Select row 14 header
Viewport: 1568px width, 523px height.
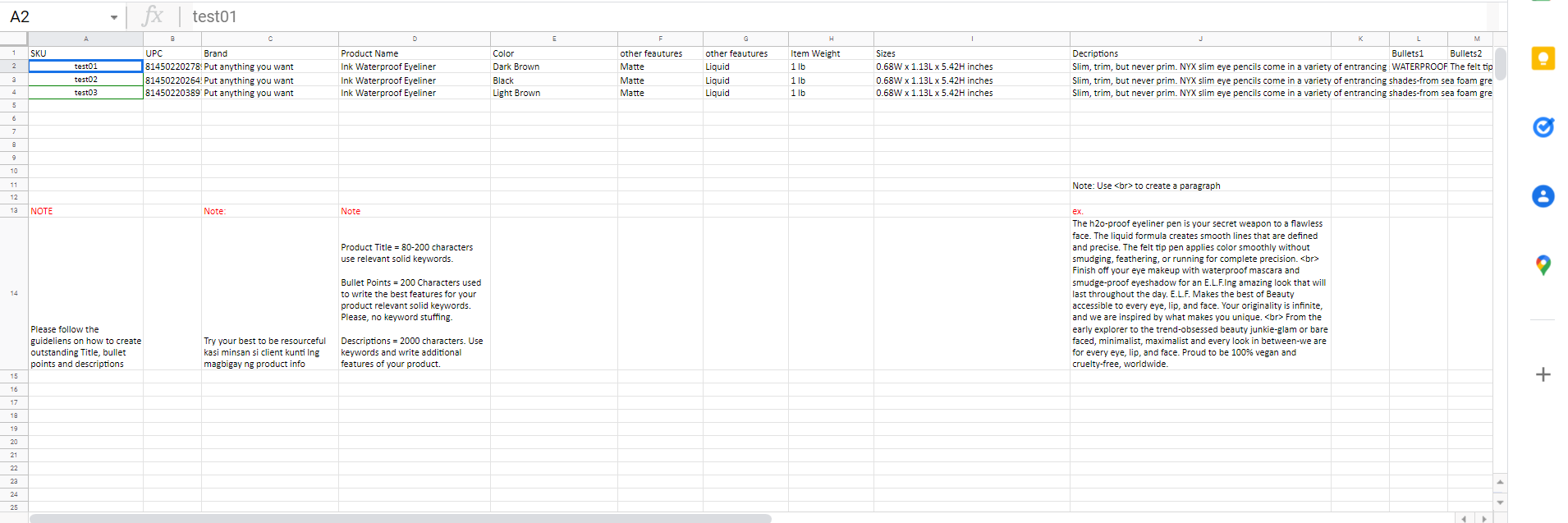click(x=14, y=293)
